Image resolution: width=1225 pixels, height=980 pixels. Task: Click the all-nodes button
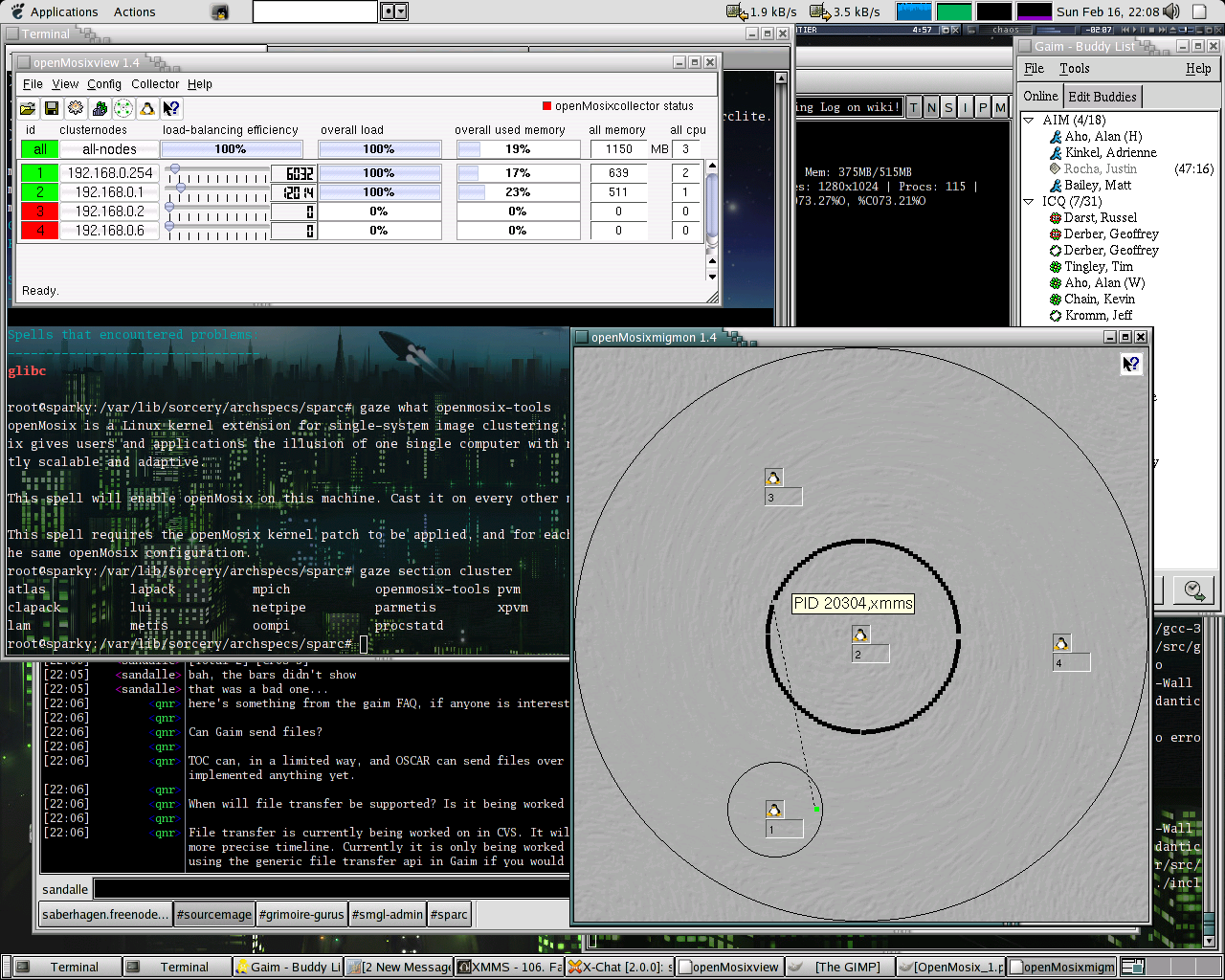coord(109,149)
